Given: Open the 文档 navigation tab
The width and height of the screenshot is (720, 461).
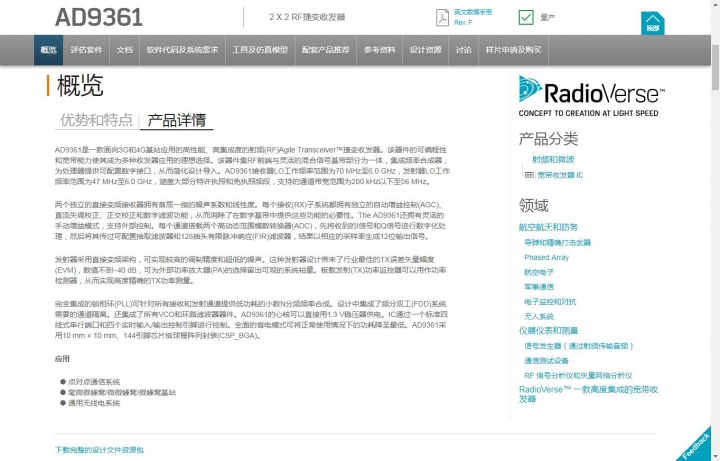Looking at the screenshot, I should tap(124, 50).
